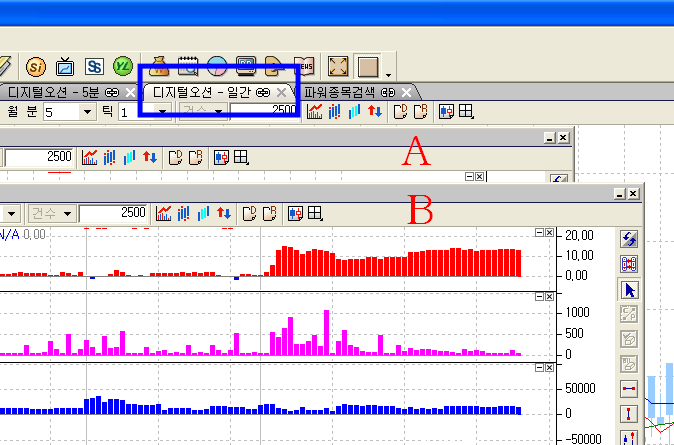The image size is (674, 445).
Task: Minimize the red bar chart pane
Action: tap(540, 232)
